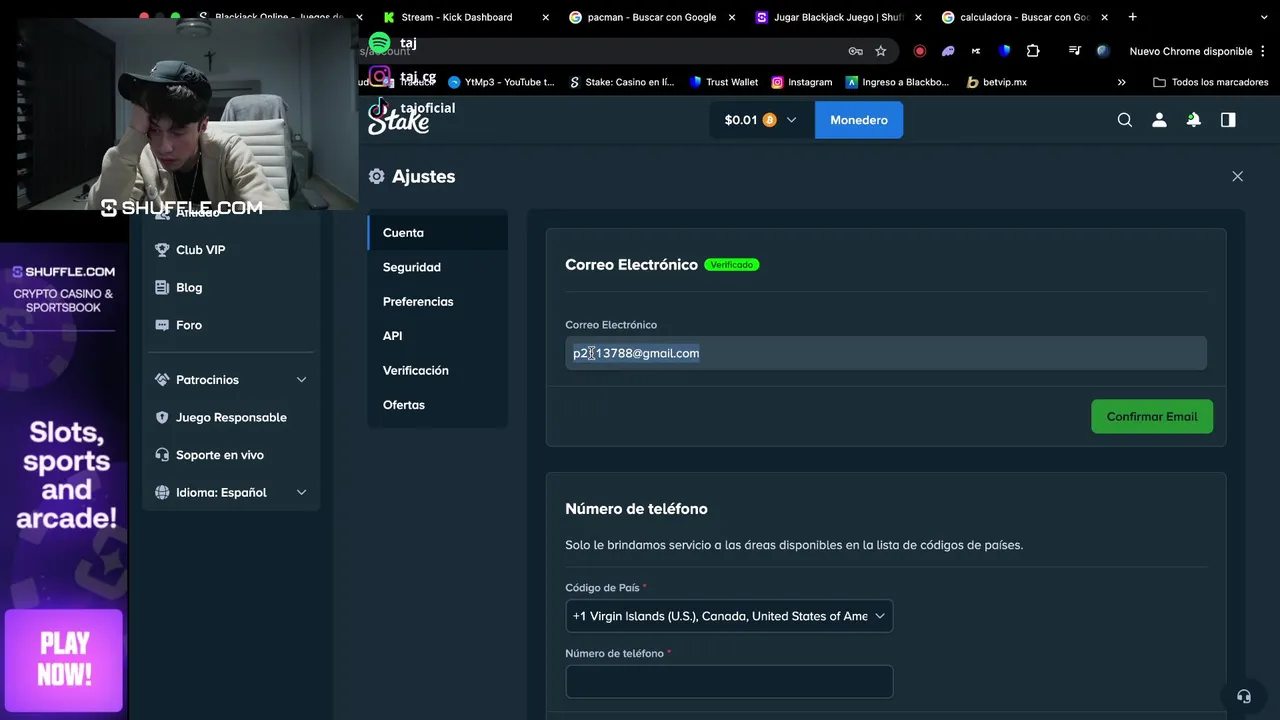Click the Número de teléfono input
The image size is (1280, 720).
pos(729,682)
